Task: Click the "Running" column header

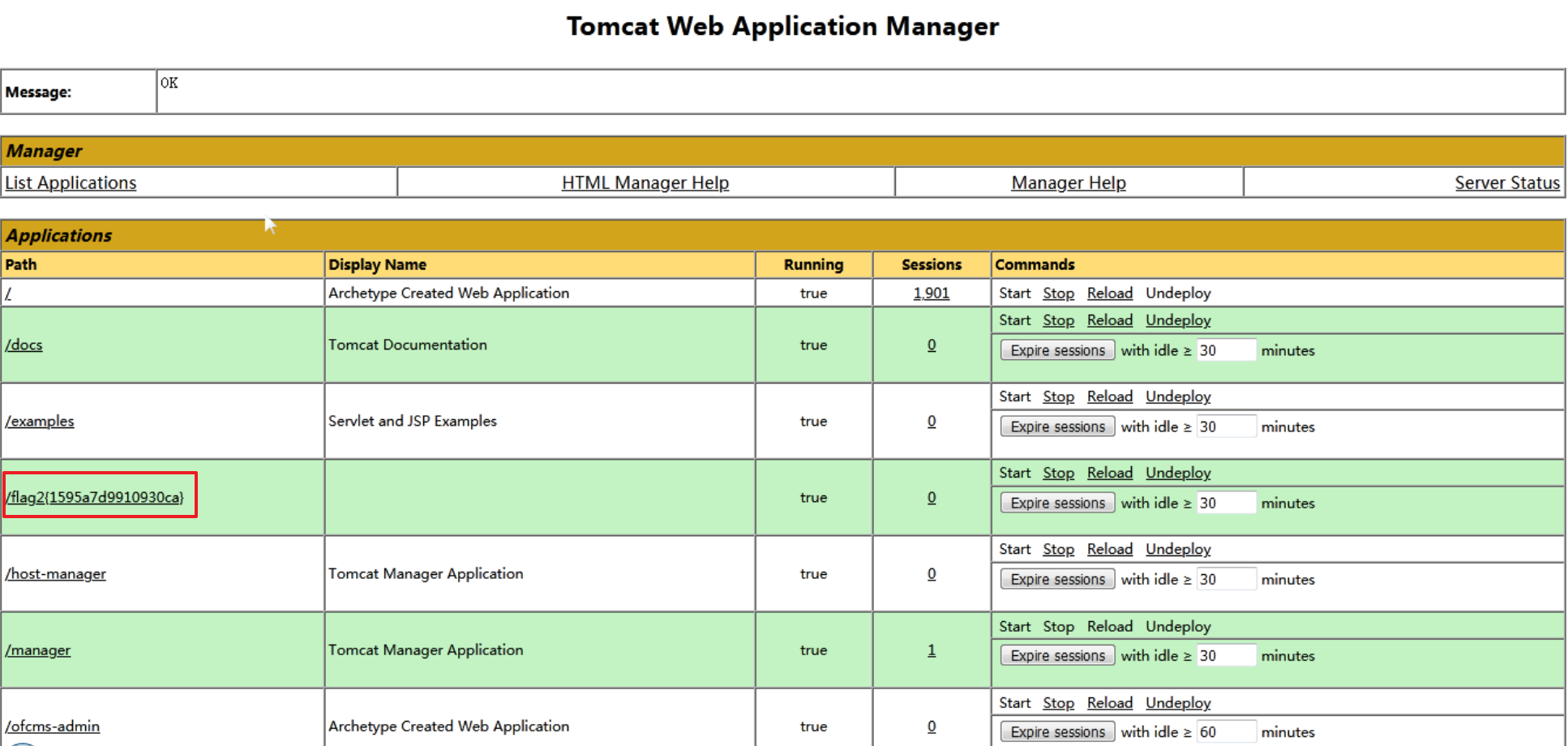Action: point(813,264)
